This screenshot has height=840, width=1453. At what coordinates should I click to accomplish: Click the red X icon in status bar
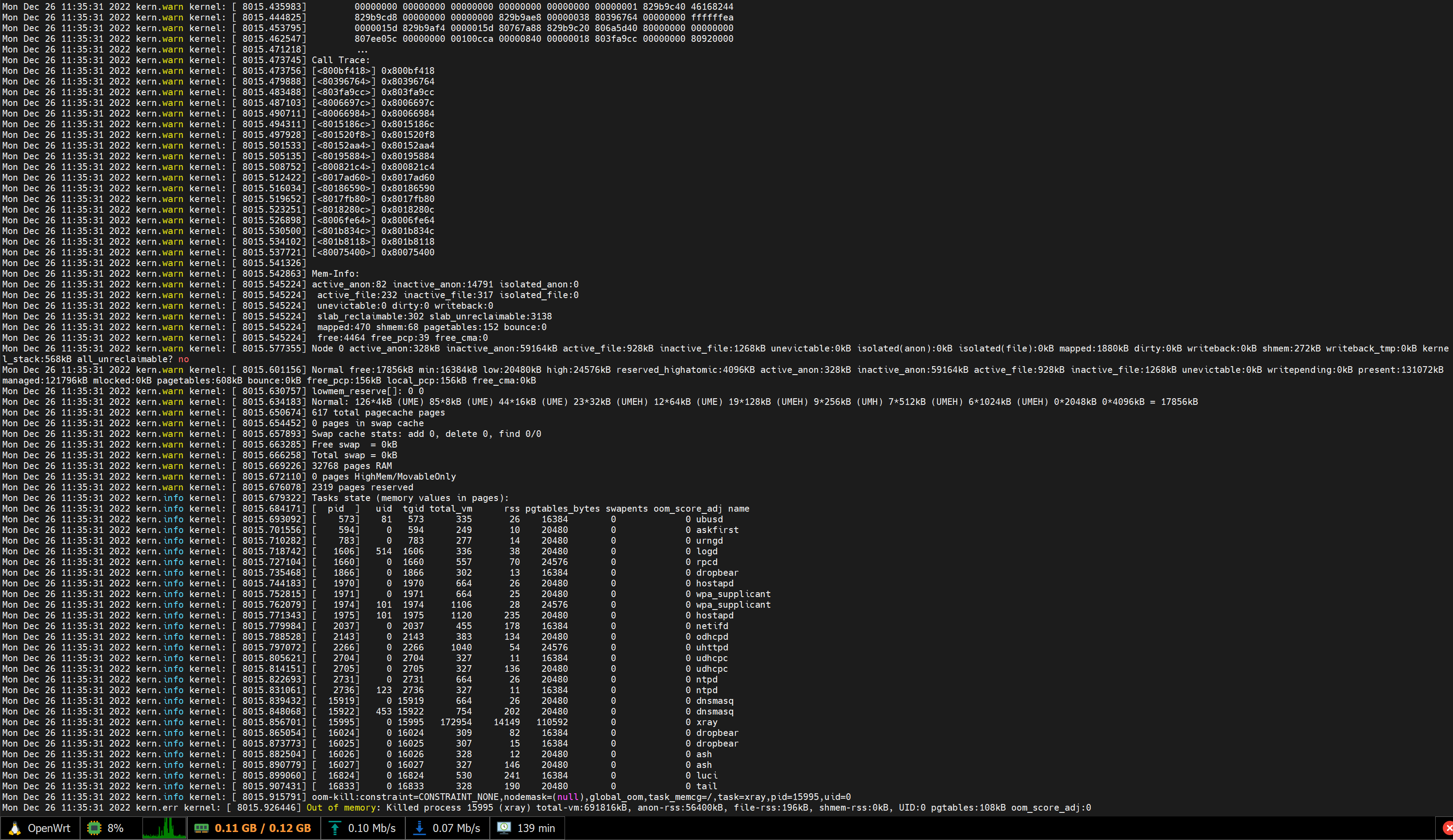pos(1448,828)
